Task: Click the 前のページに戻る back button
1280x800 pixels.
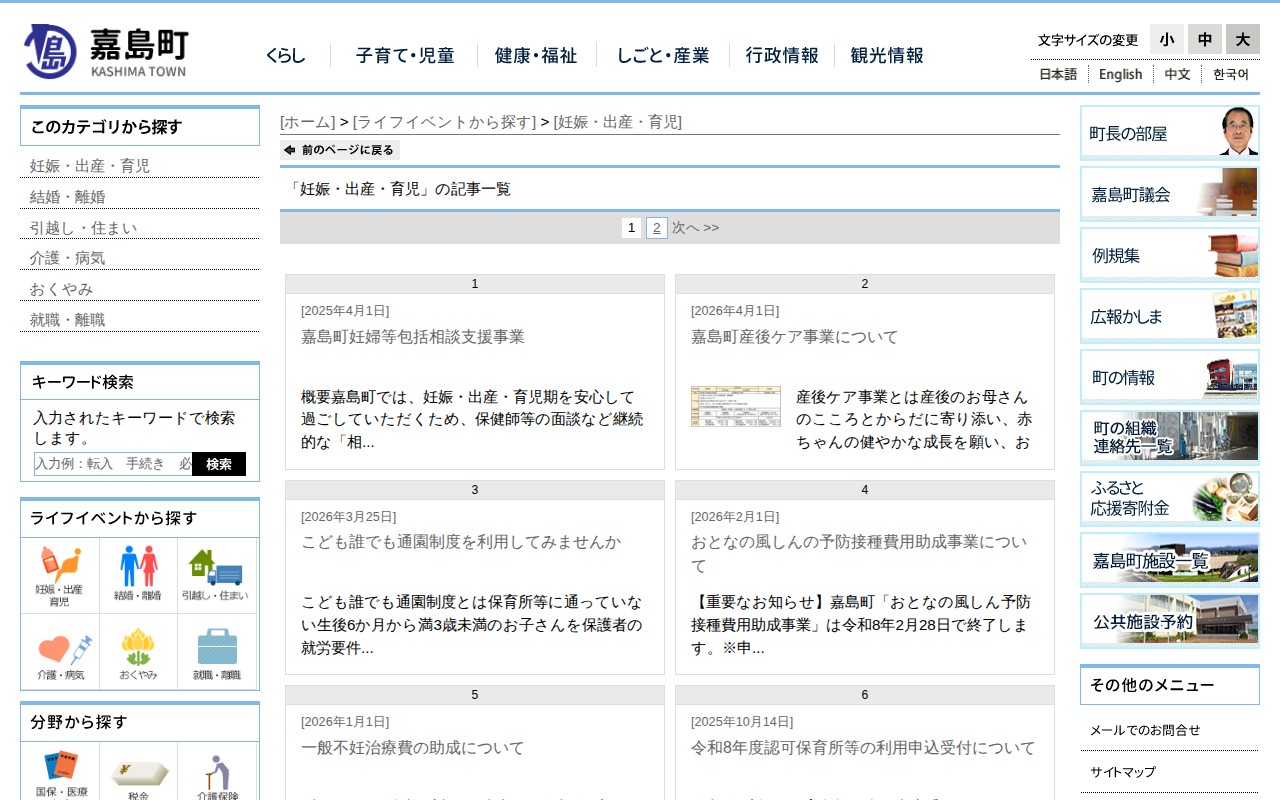Action: pyautogui.click(x=340, y=150)
